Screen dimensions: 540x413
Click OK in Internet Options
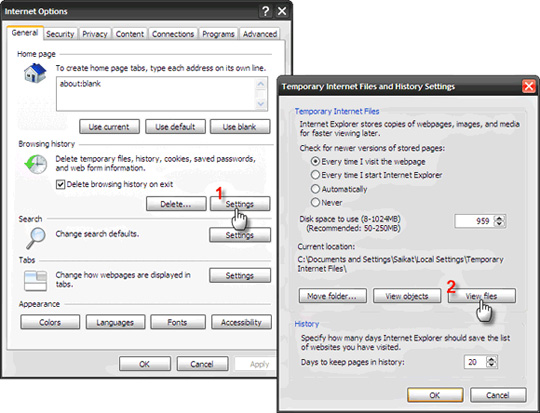(145, 364)
